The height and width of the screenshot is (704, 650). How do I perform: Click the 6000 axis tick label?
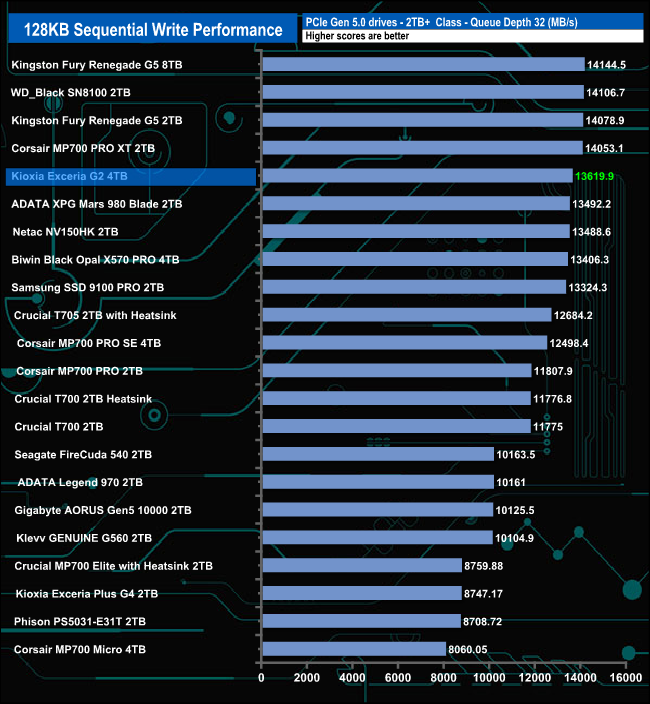(x=398, y=678)
